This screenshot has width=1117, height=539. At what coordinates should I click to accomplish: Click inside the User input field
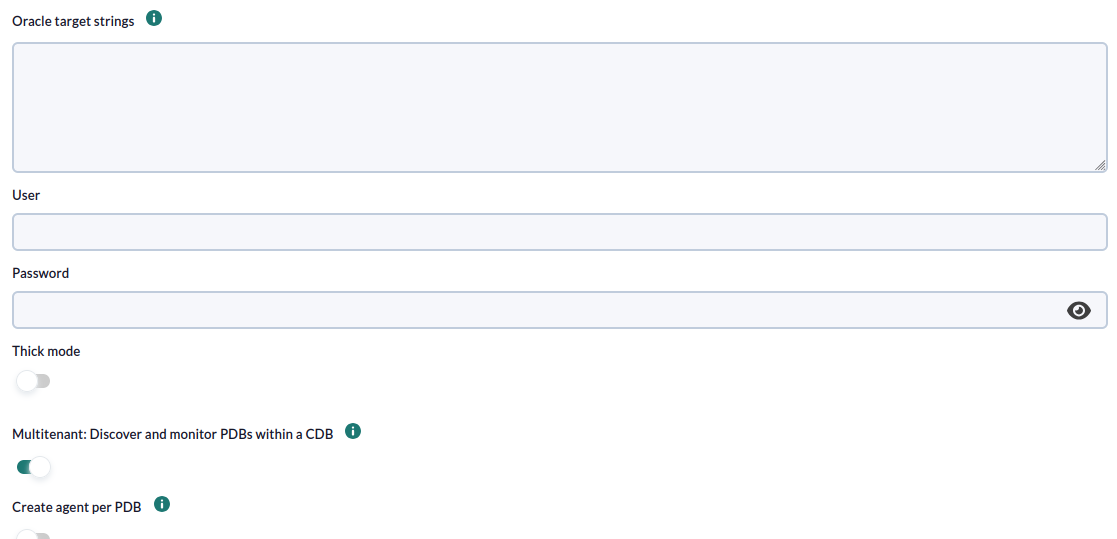point(560,232)
